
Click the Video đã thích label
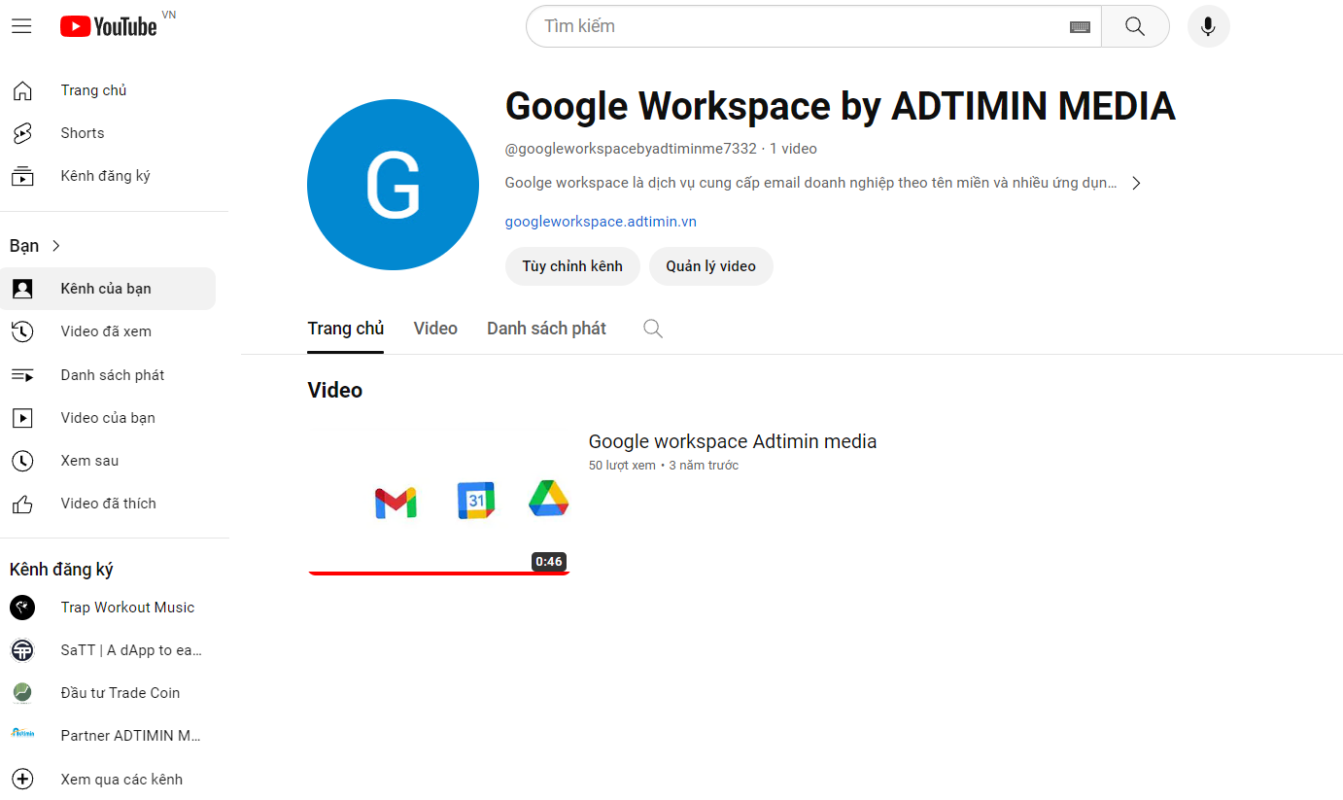[108, 504]
